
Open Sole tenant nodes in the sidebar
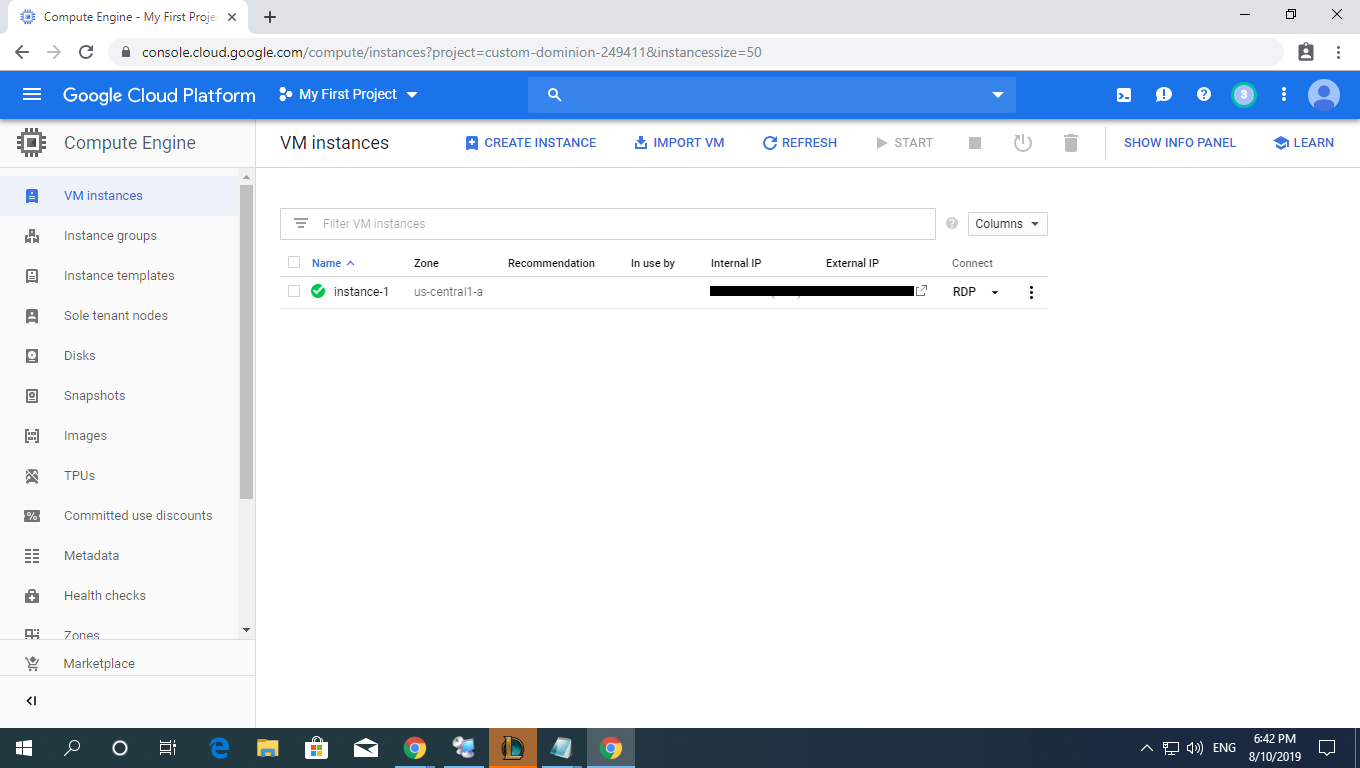coord(120,316)
